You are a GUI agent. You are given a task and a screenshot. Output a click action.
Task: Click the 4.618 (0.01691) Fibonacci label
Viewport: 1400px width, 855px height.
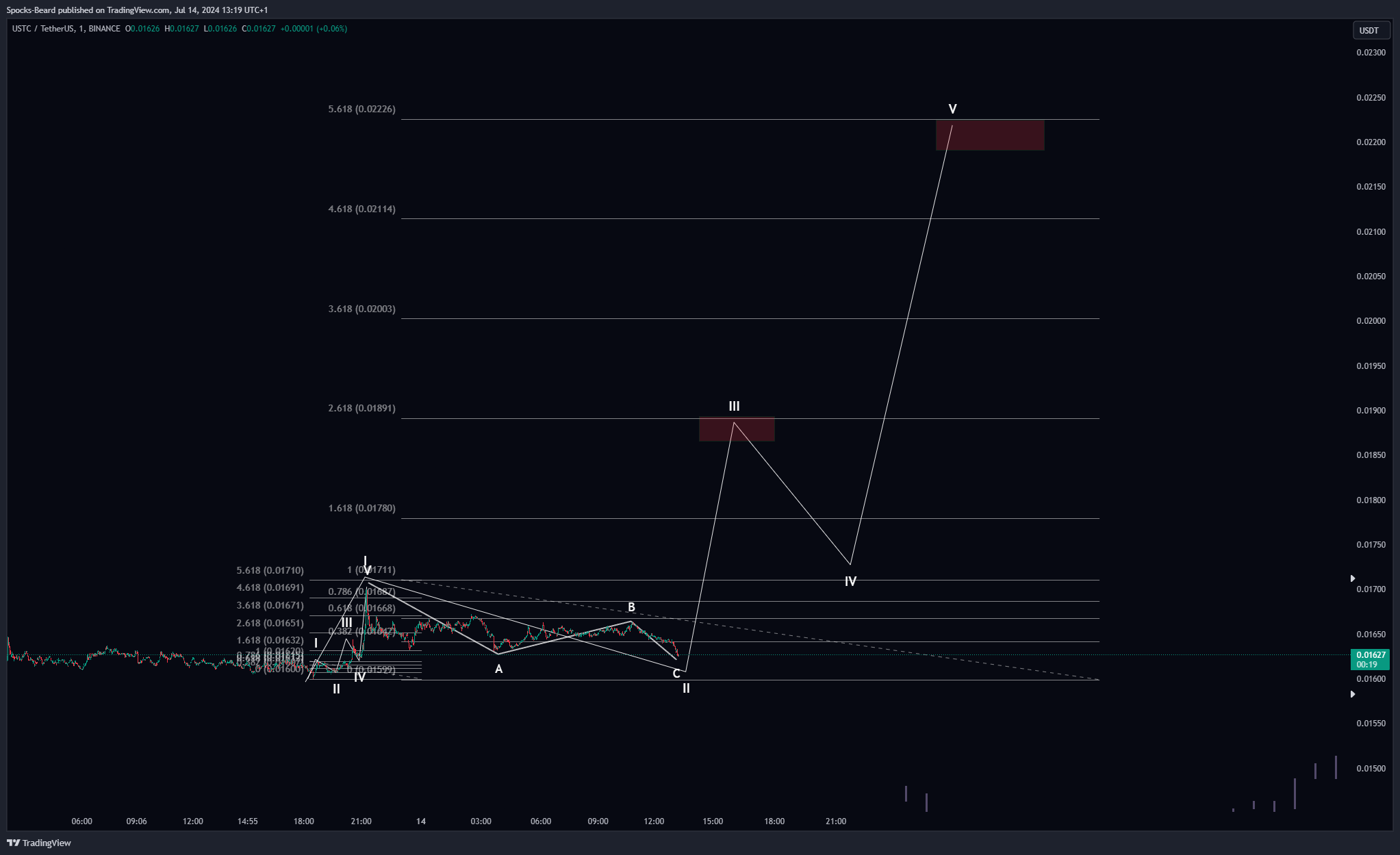point(270,587)
